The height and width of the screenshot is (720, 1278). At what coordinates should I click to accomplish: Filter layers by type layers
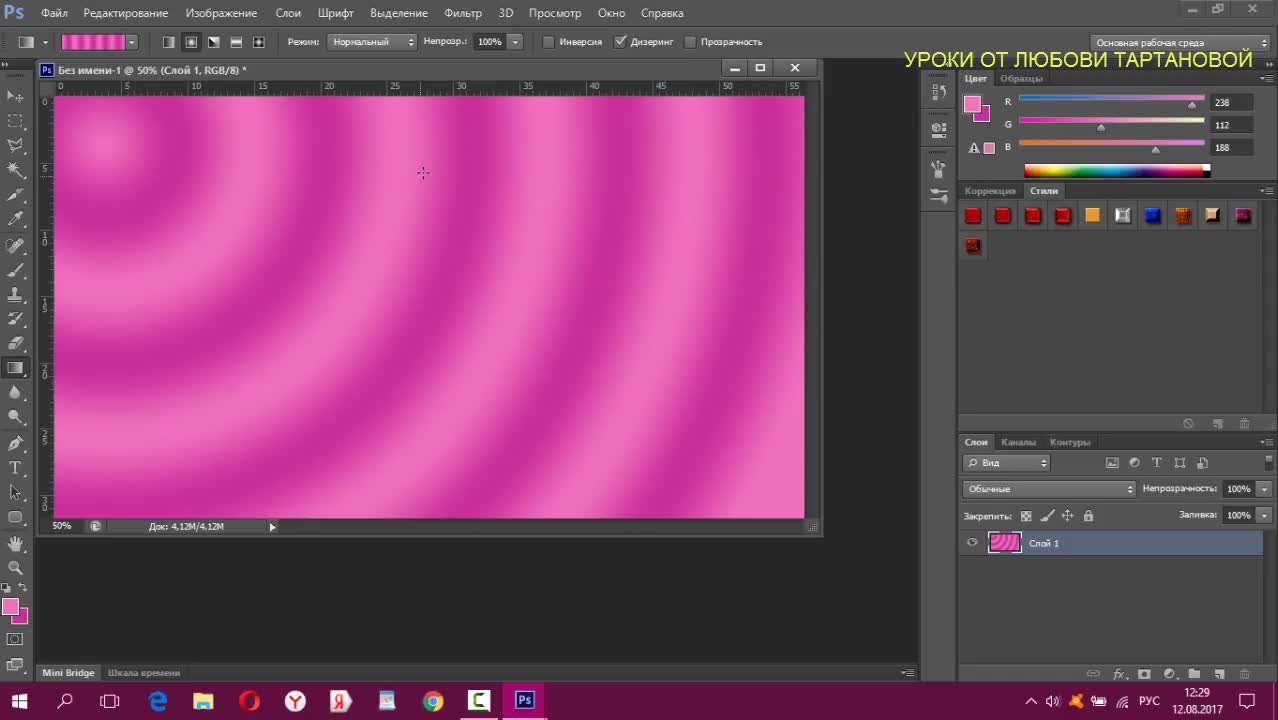pos(1157,463)
